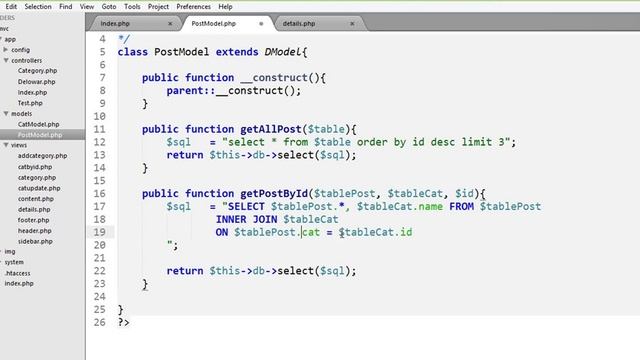Viewport: 640px width, 360px height.
Task: Open footer.php file
Action: pos(33,220)
